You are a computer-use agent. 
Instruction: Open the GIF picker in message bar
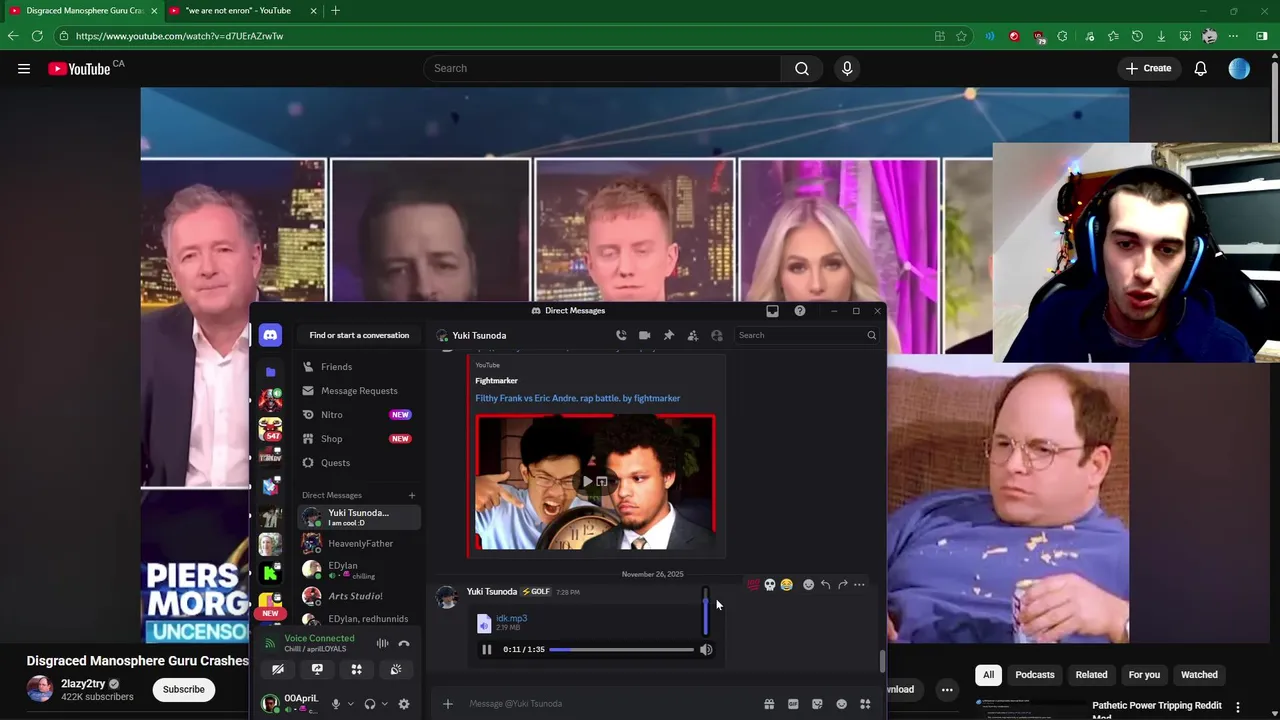coord(793,704)
